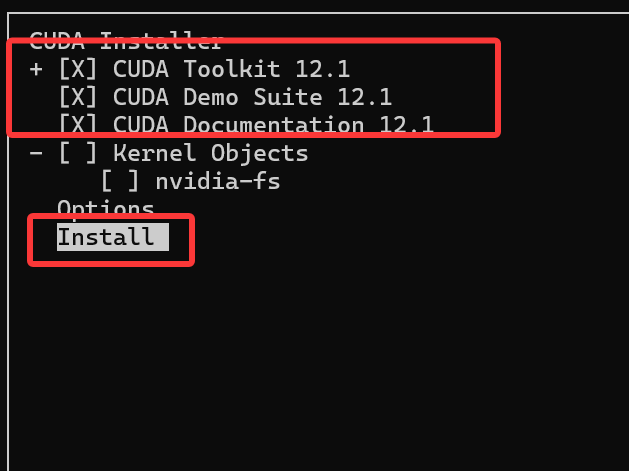Image resolution: width=629 pixels, height=471 pixels.
Task: Open the Options menu entry
Action: [106, 209]
